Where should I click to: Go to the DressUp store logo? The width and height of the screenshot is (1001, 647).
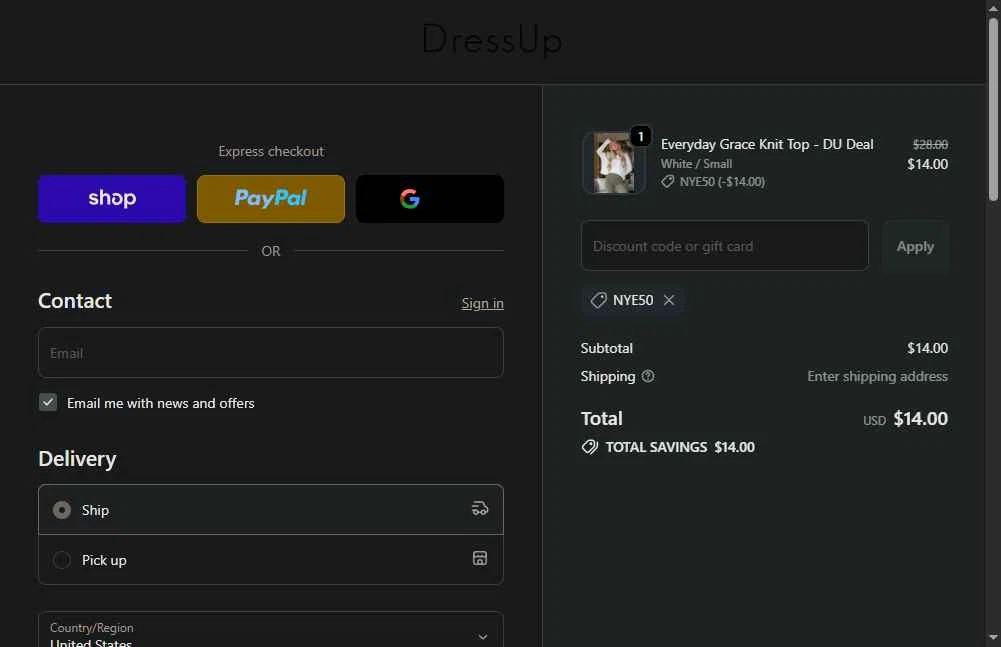click(492, 39)
